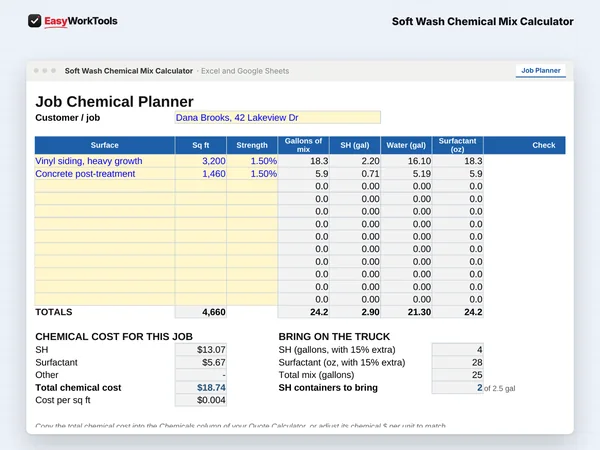The width and height of the screenshot is (600, 450).
Task: Click the BRING ON THE TRUCK heading
Action: point(334,337)
